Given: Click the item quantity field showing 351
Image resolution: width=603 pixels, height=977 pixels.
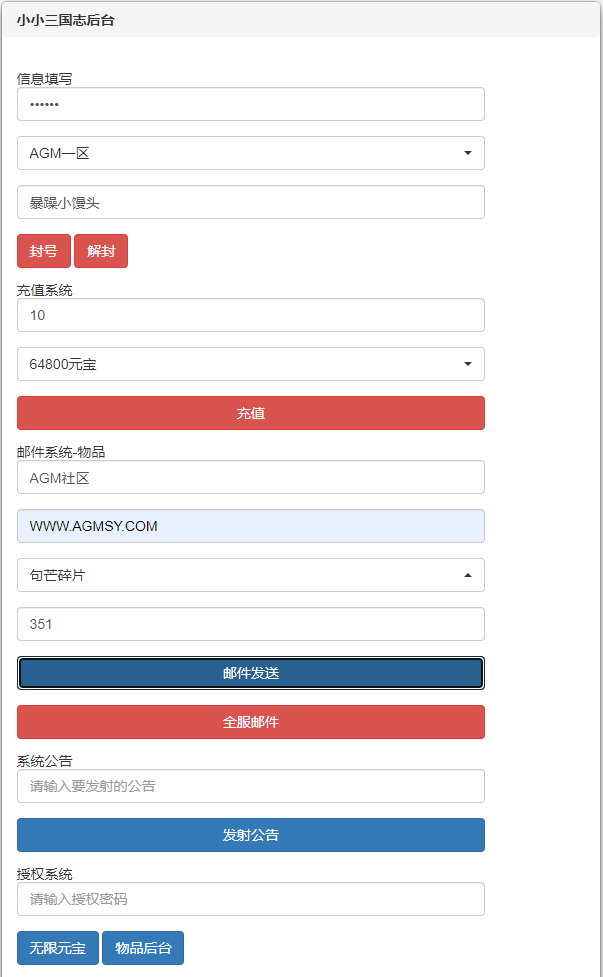Looking at the screenshot, I should (x=250, y=624).
